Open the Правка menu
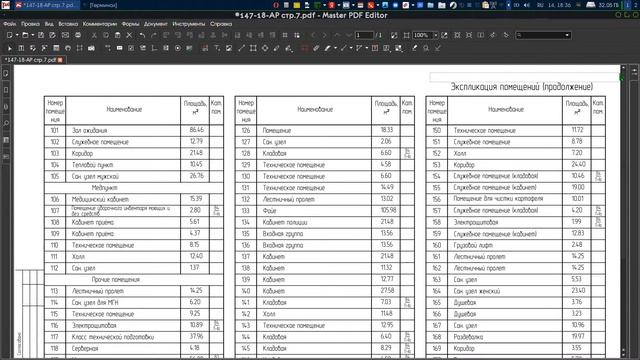This screenshot has height=360, width=640. 30,24
